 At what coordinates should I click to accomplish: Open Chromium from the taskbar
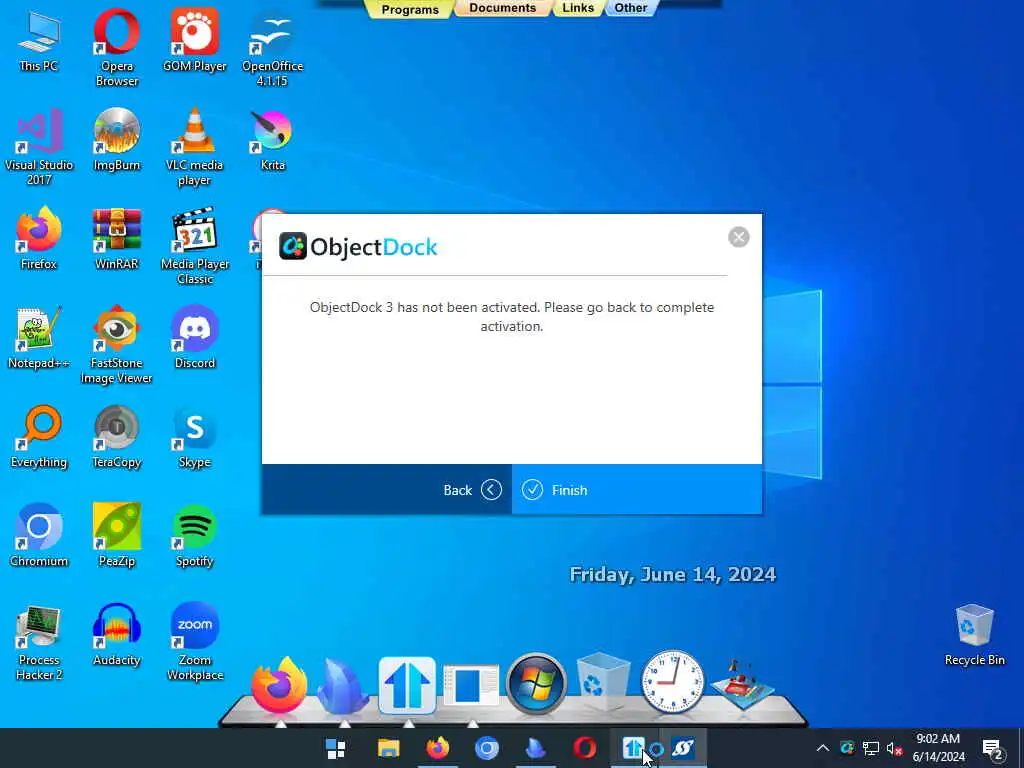click(487, 748)
